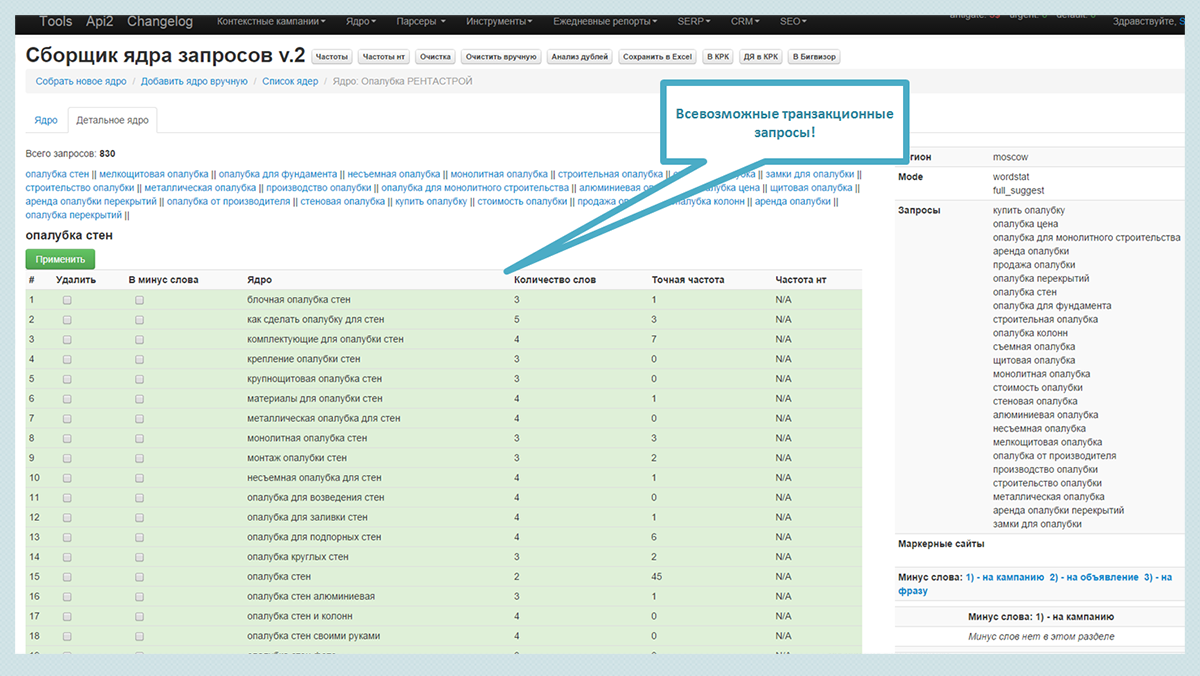Click frequency value 45 in the table
The width and height of the screenshot is (1200, 676).
pos(657,577)
